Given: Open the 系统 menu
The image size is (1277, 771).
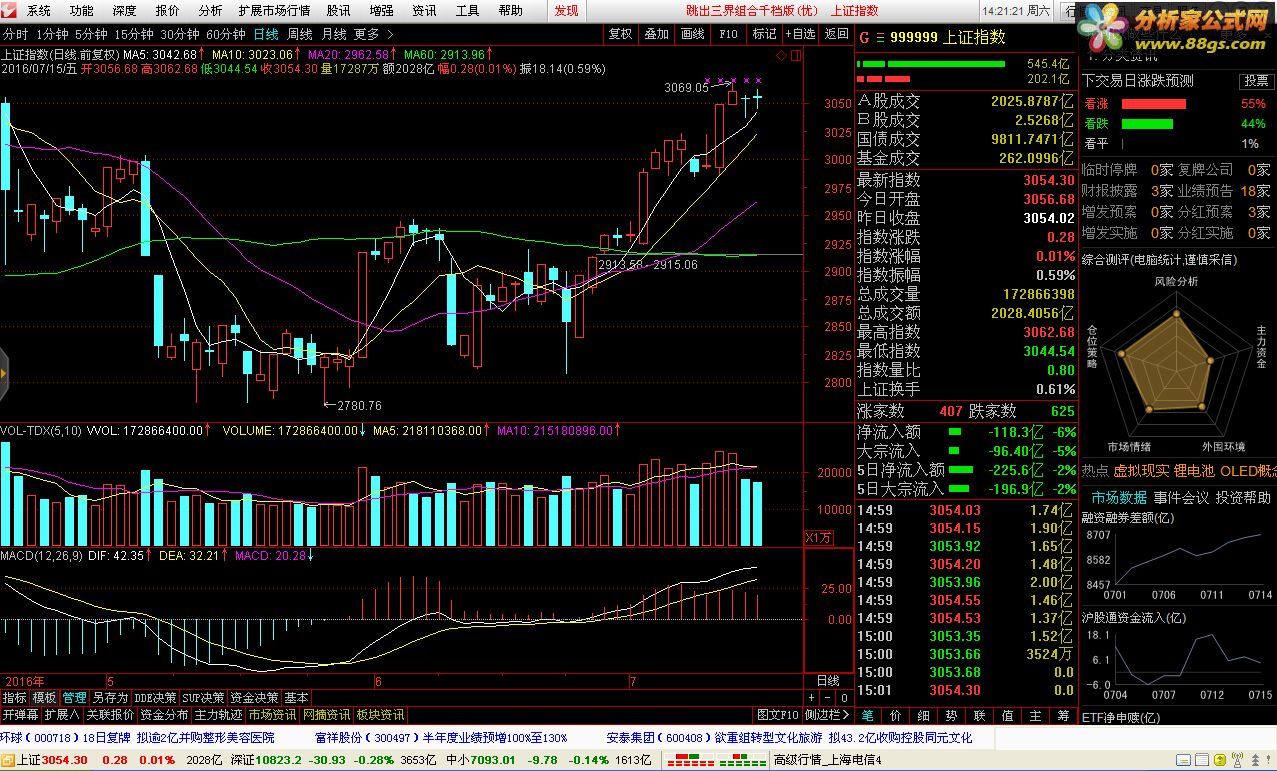Looking at the screenshot, I should 38,10.
